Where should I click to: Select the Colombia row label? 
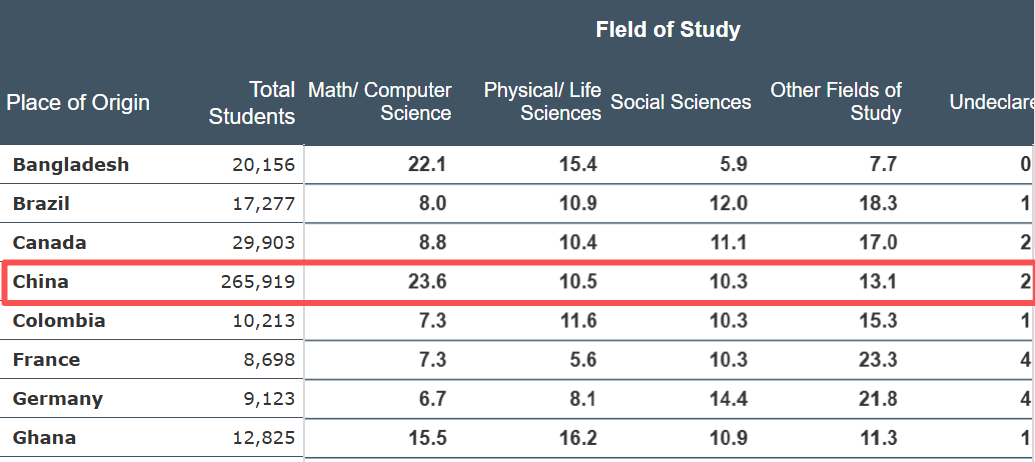coord(59,321)
